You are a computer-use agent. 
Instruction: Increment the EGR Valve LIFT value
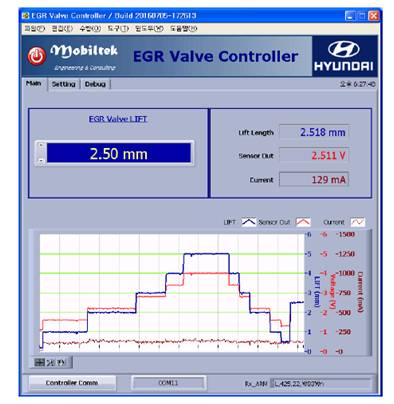[41, 145]
